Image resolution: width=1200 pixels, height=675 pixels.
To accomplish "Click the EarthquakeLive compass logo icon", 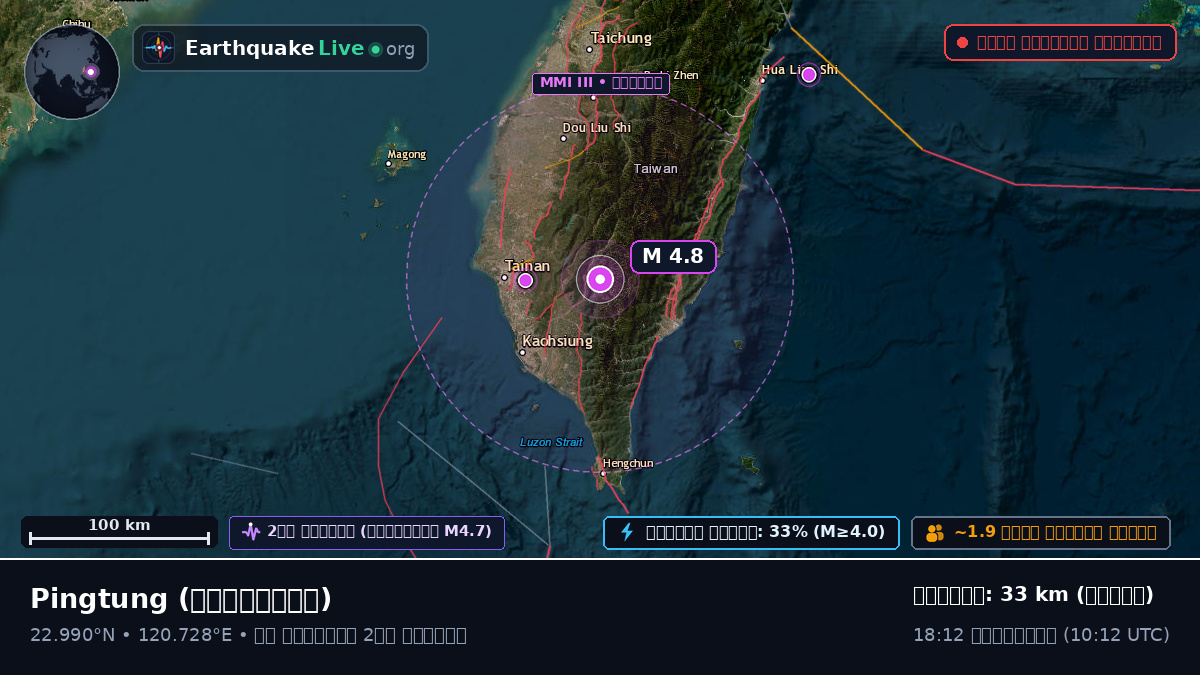I will coord(159,48).
